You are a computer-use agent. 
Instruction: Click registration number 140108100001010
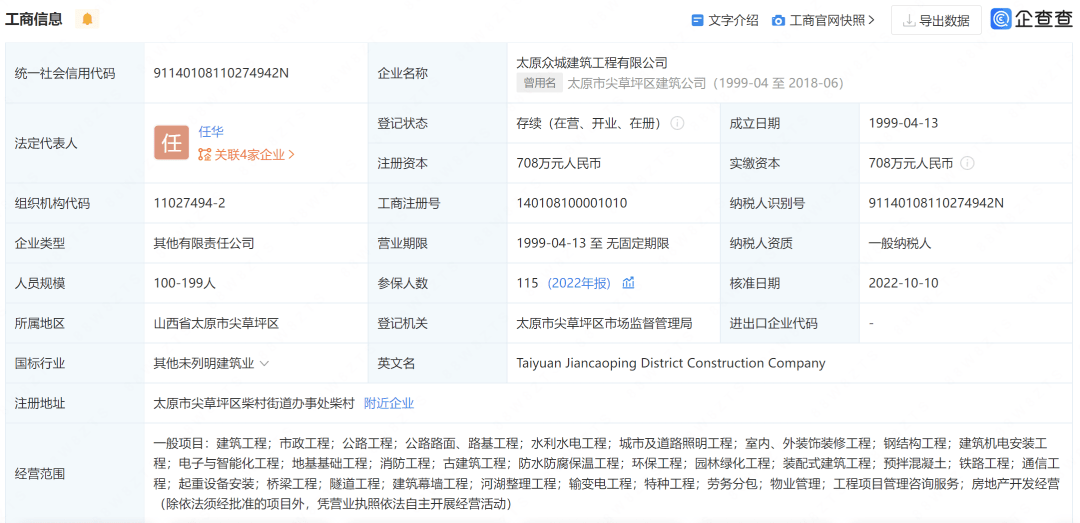point(572,203)
